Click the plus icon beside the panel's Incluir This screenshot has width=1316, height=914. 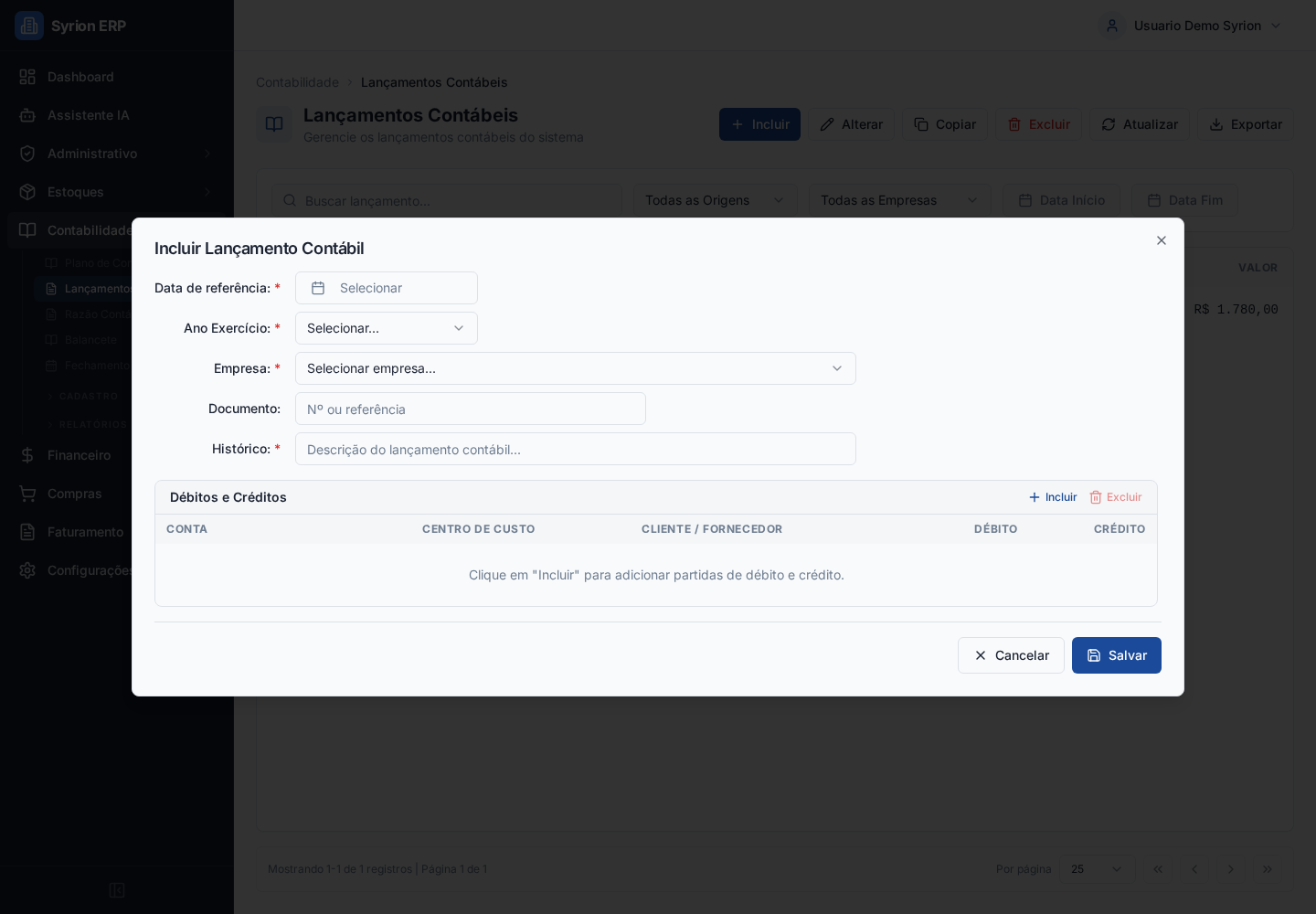[x=1035, y=497]
